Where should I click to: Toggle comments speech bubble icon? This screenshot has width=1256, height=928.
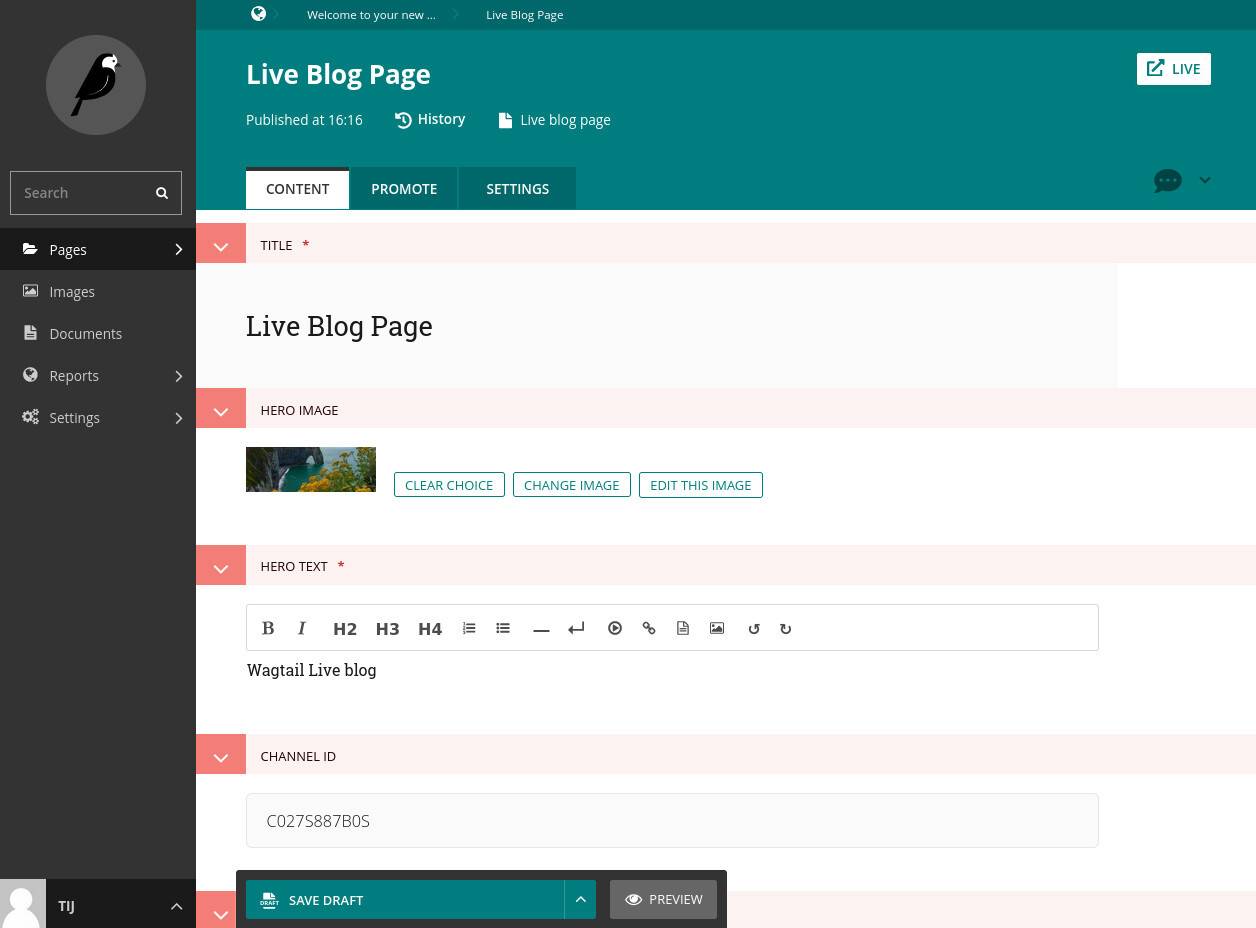(x=1168, y=181)
